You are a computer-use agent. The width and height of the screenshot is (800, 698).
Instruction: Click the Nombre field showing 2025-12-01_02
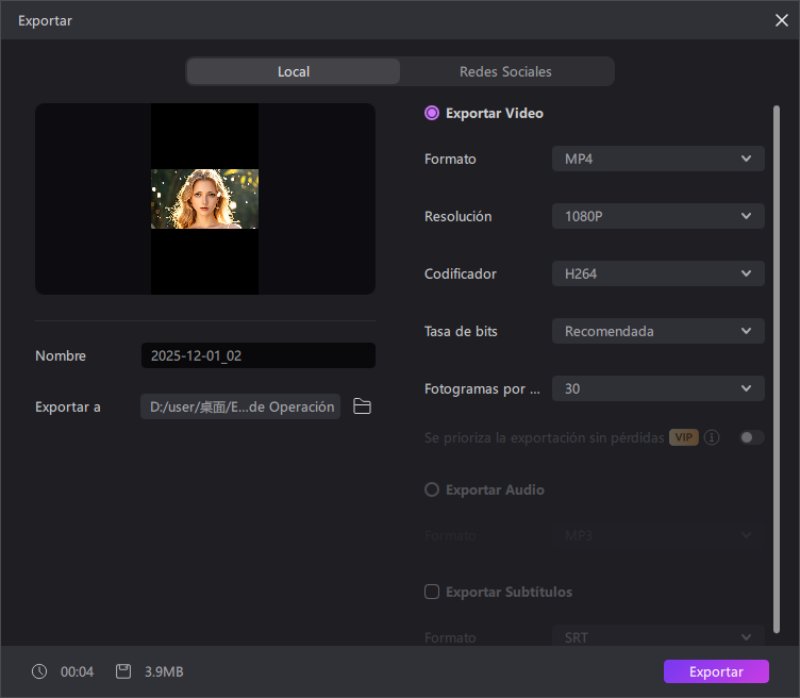(x=257, y=355)
